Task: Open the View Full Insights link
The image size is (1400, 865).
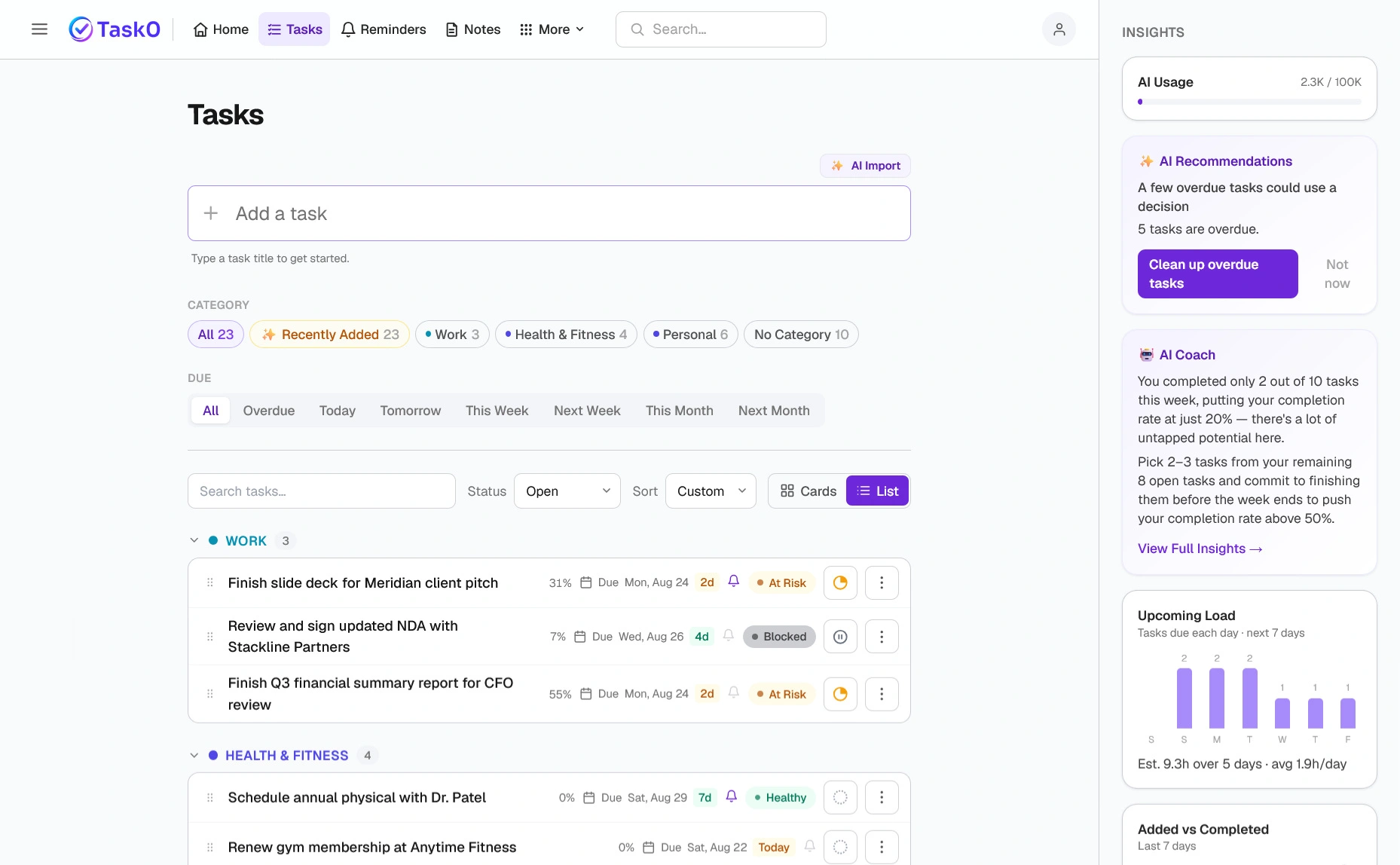Action: click(1200, 549)
